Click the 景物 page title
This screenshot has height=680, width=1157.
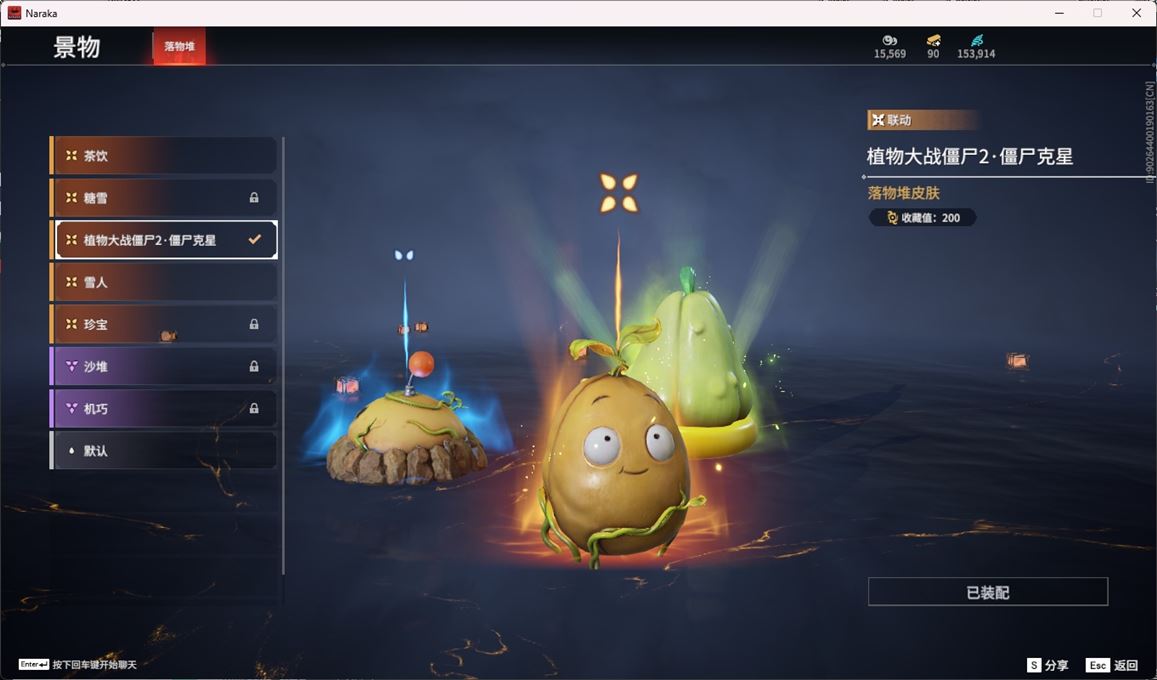coord(77,47)
